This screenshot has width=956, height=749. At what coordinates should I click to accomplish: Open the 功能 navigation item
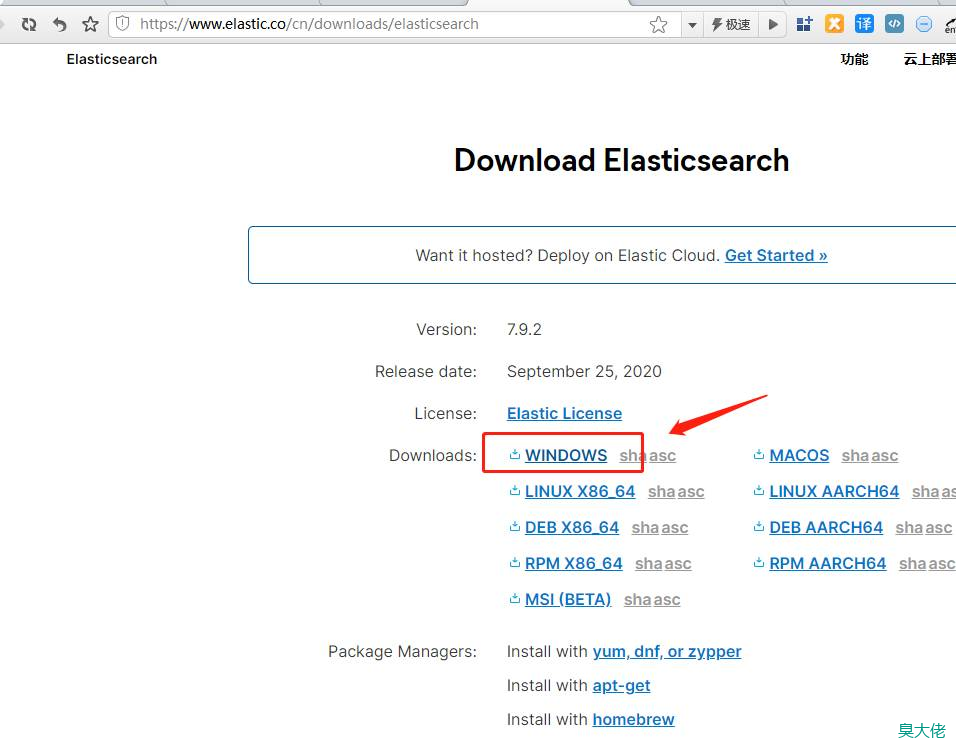854,59
